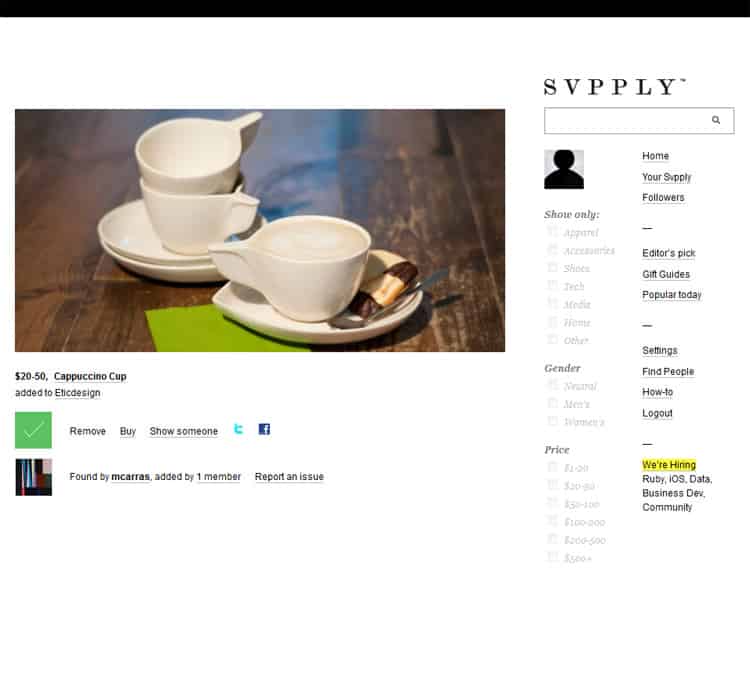Share product via the Twitter icon
The height and width of the screenshot is (680, 750).
[238, 429]
